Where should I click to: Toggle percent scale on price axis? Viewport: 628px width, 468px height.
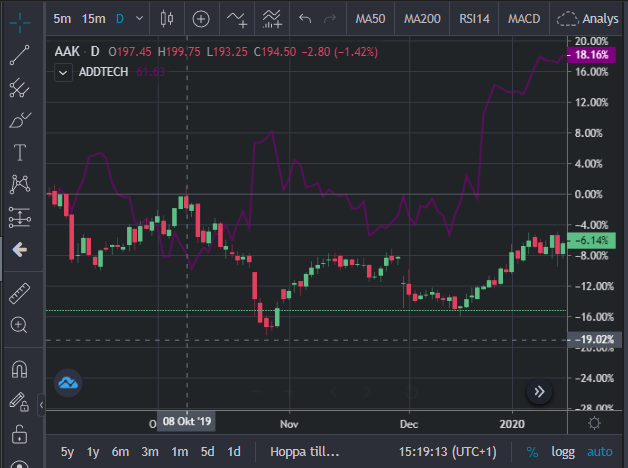[x=532, y=452]
